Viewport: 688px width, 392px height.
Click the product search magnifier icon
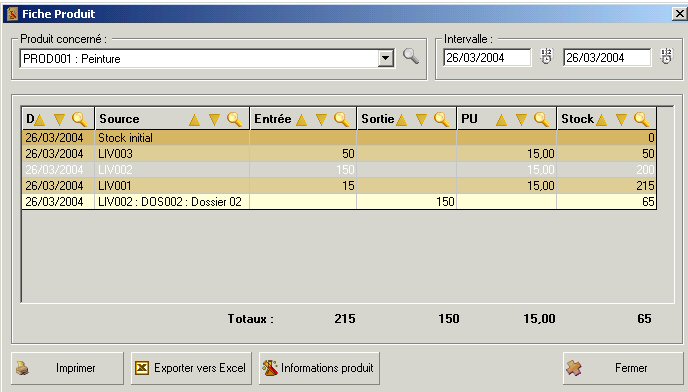[411, 56]
